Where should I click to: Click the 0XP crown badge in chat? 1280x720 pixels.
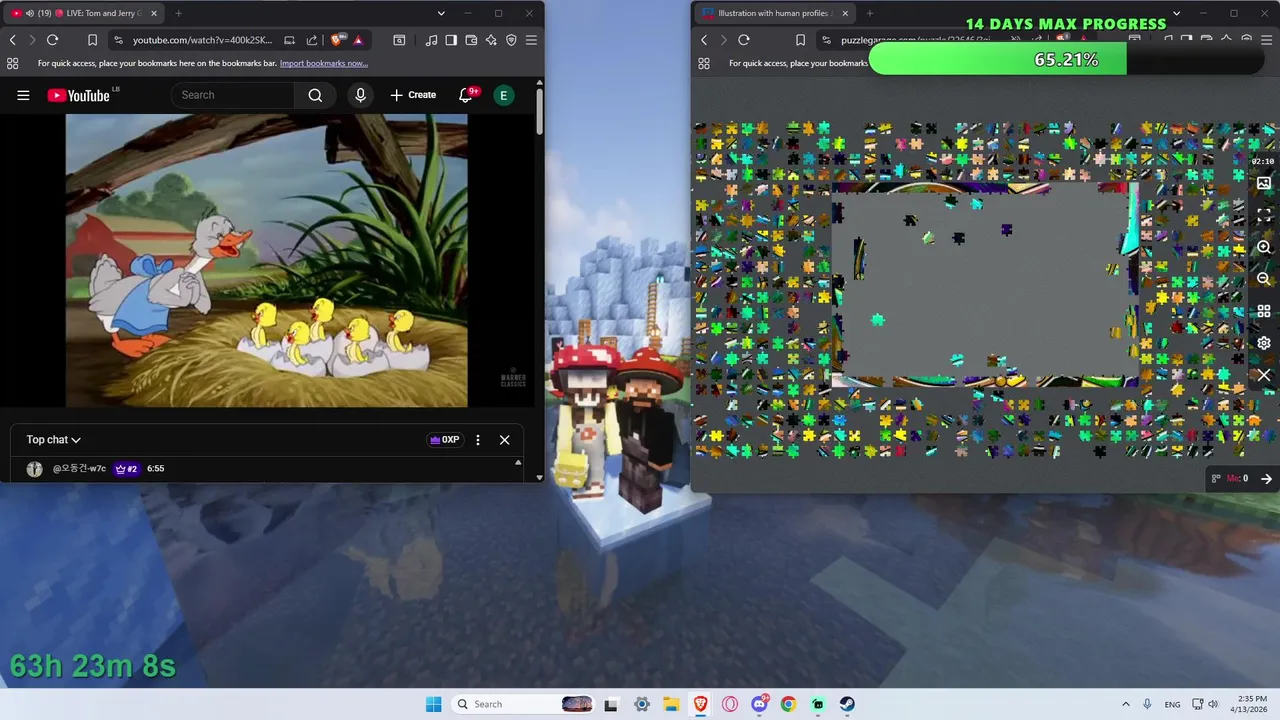[444, 440]
